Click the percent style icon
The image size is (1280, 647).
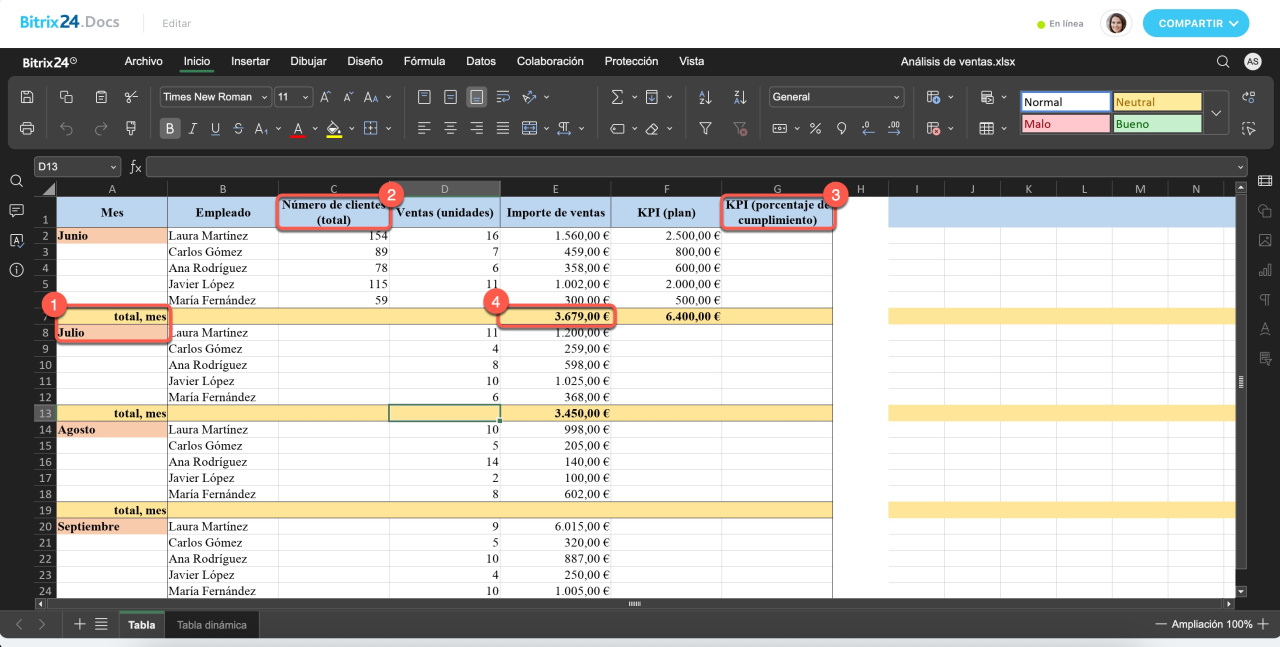click(x=815, y=128)
